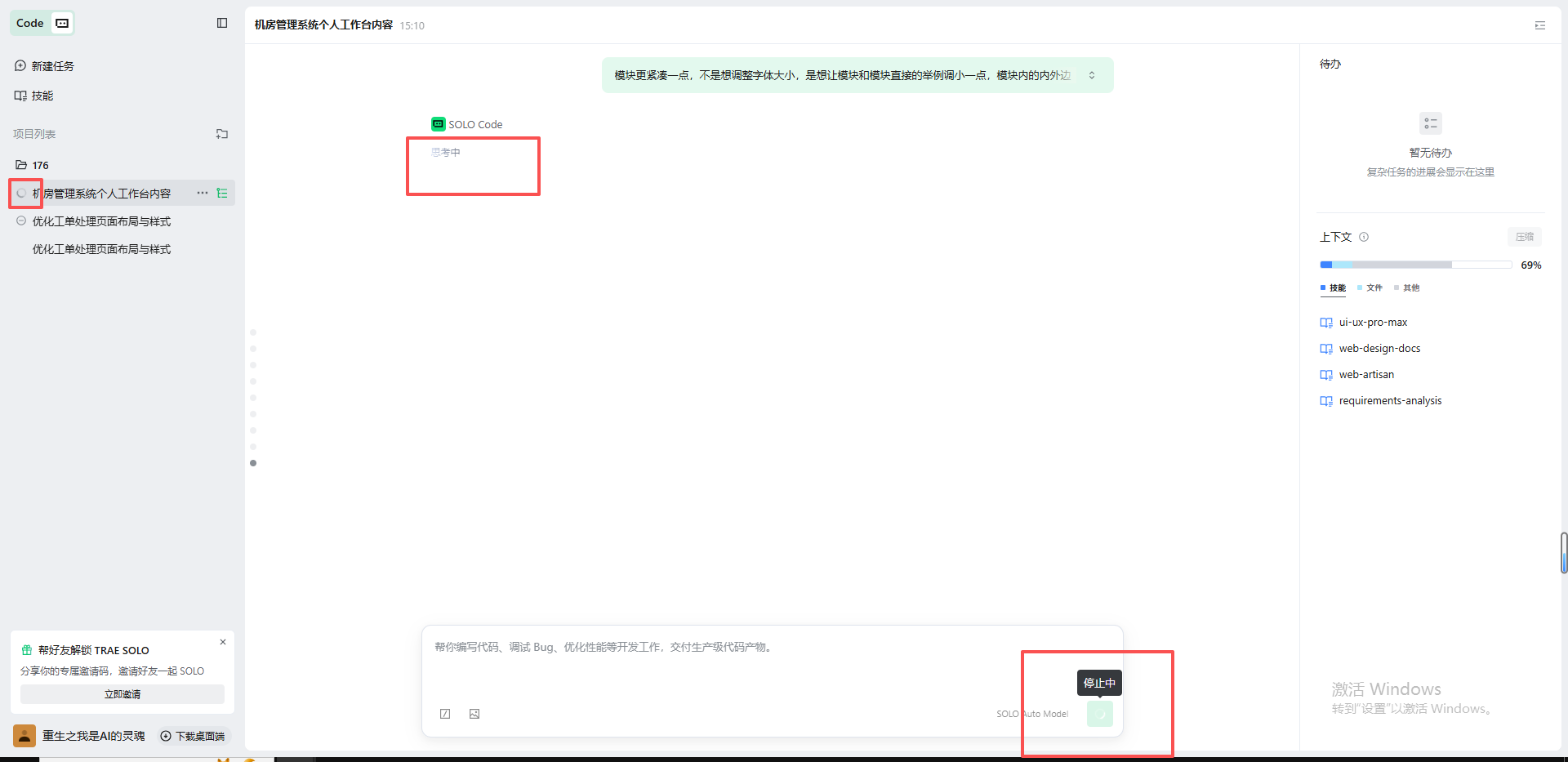Click the green task list icon
The height and width of the screenshot is (762, 1568).
[x=222, y=194]
